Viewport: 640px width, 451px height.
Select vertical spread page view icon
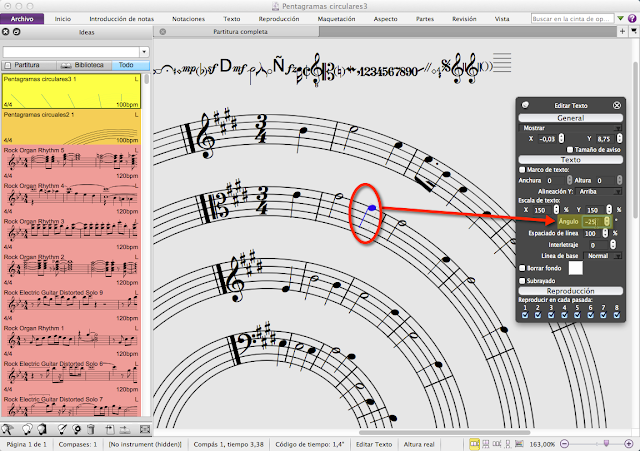tap(486, 444)
